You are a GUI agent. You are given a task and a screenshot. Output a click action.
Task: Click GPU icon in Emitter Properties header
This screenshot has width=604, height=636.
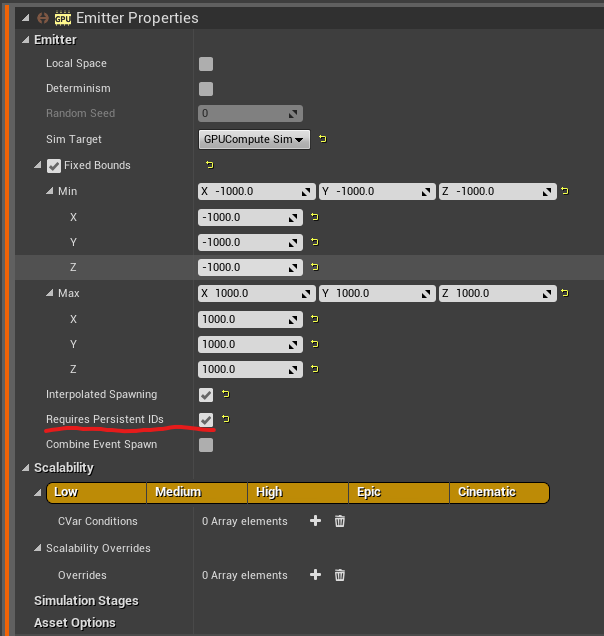(x=63, y=18)
